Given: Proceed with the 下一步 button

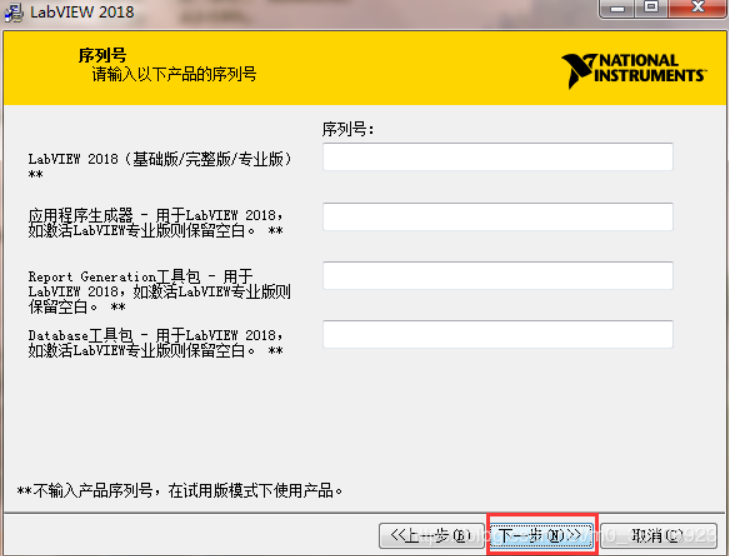Looking at the screenshot, I should tap(542, 536).
